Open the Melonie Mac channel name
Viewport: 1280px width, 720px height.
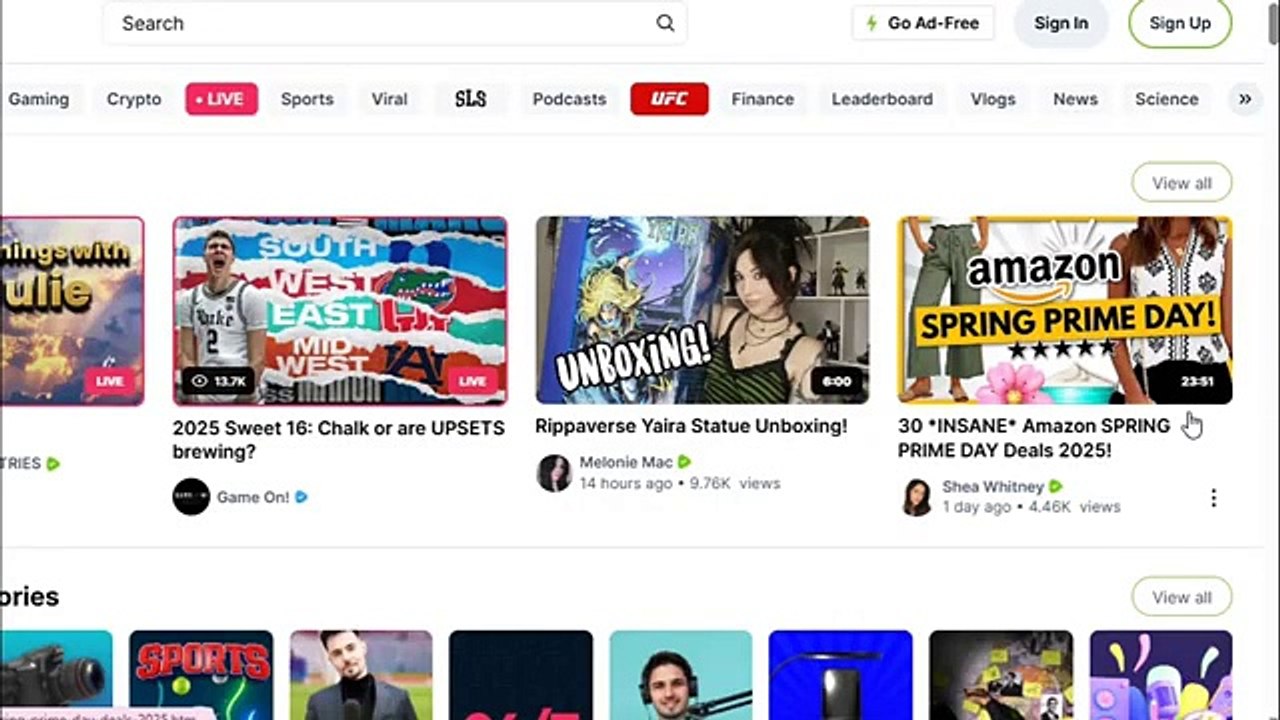626,462
